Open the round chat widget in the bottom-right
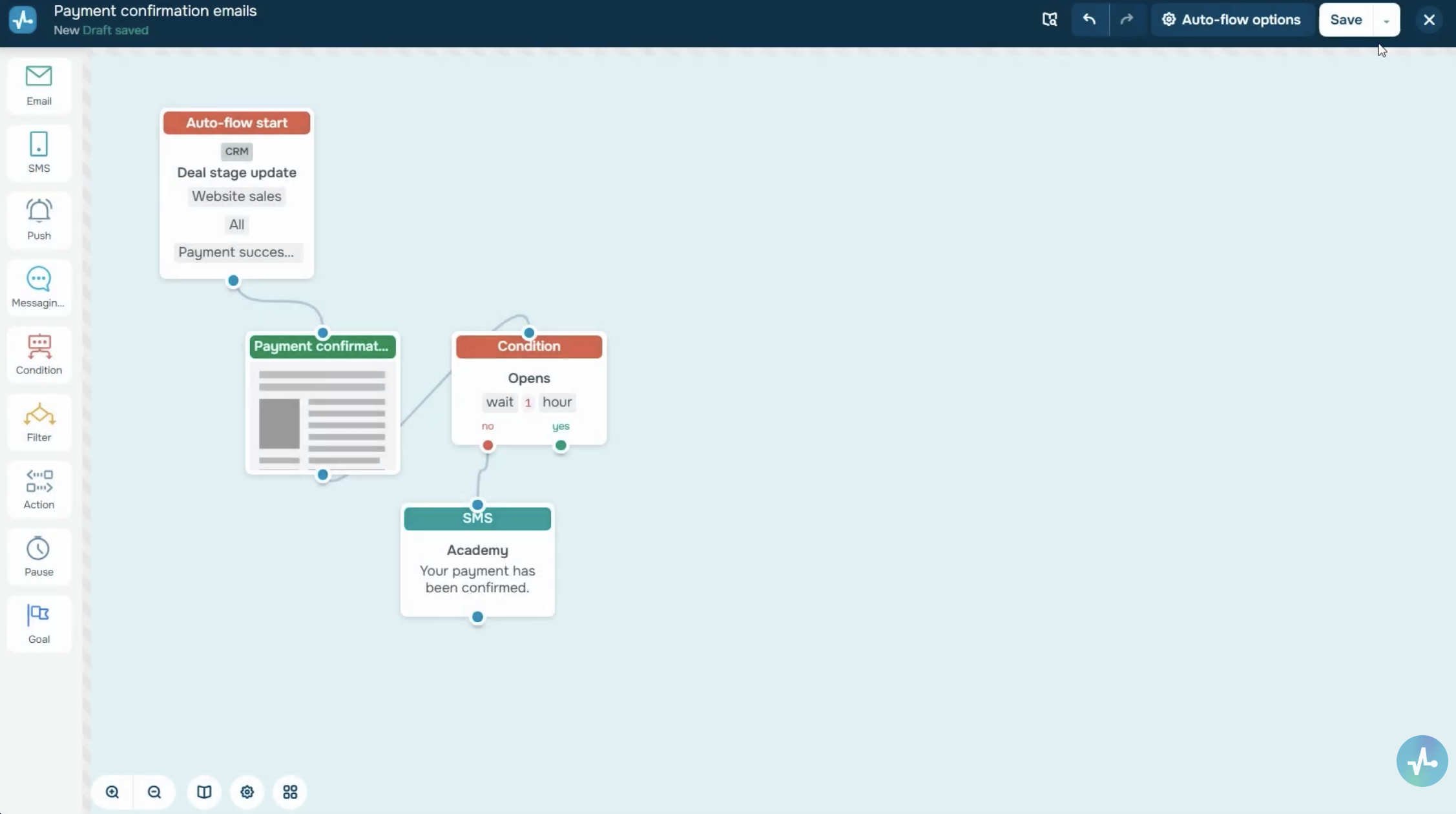 (1422, 760)
